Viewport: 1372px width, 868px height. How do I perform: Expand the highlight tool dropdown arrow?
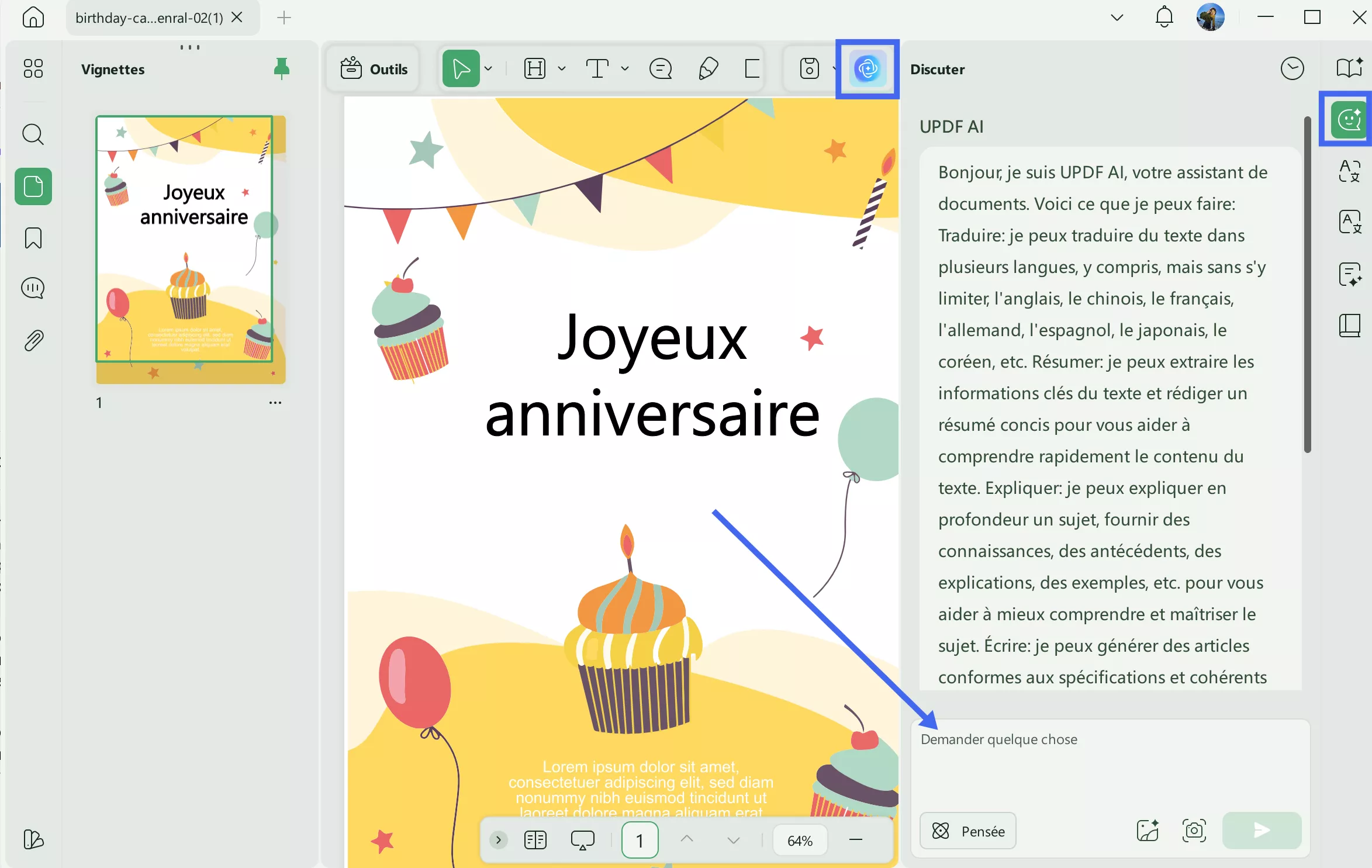click(x=562, y=69)
